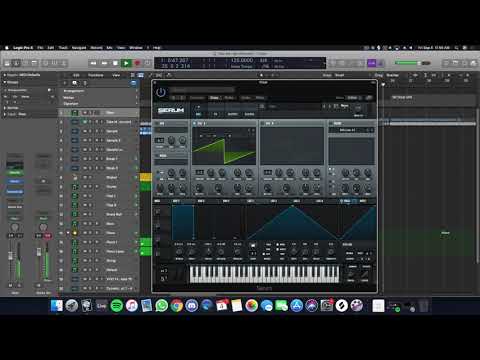Open the File menu

[40, 48]
